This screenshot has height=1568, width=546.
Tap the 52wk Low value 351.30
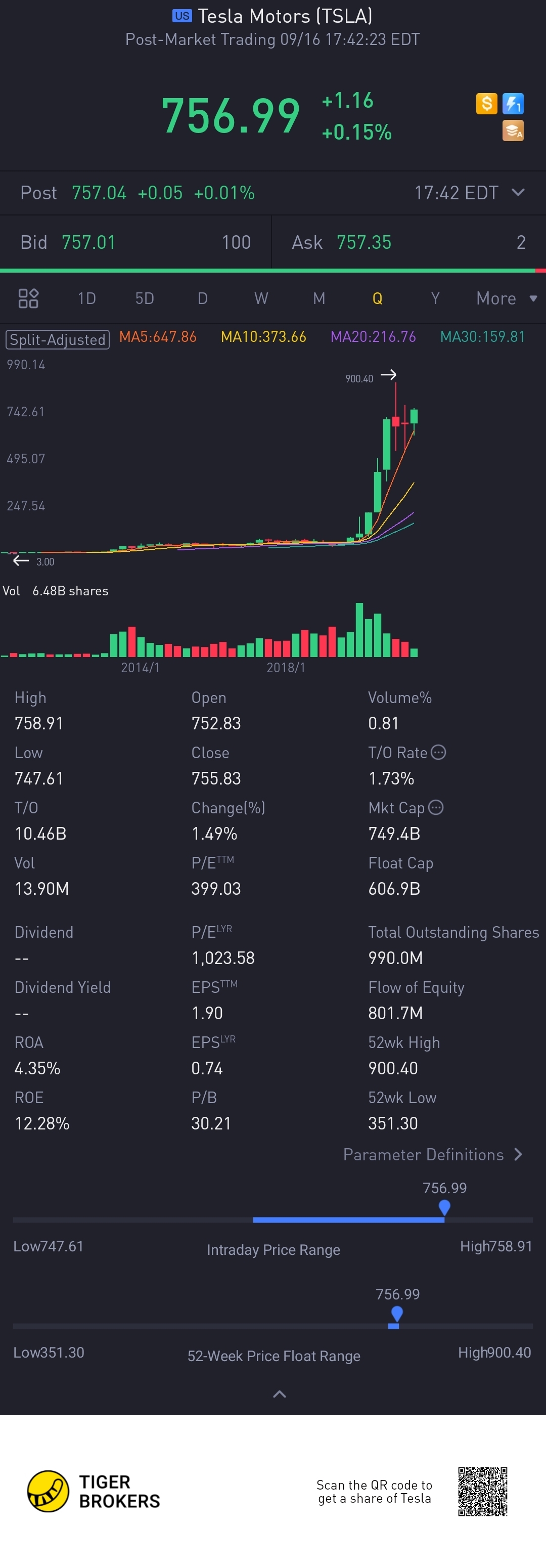[393, 1123]
